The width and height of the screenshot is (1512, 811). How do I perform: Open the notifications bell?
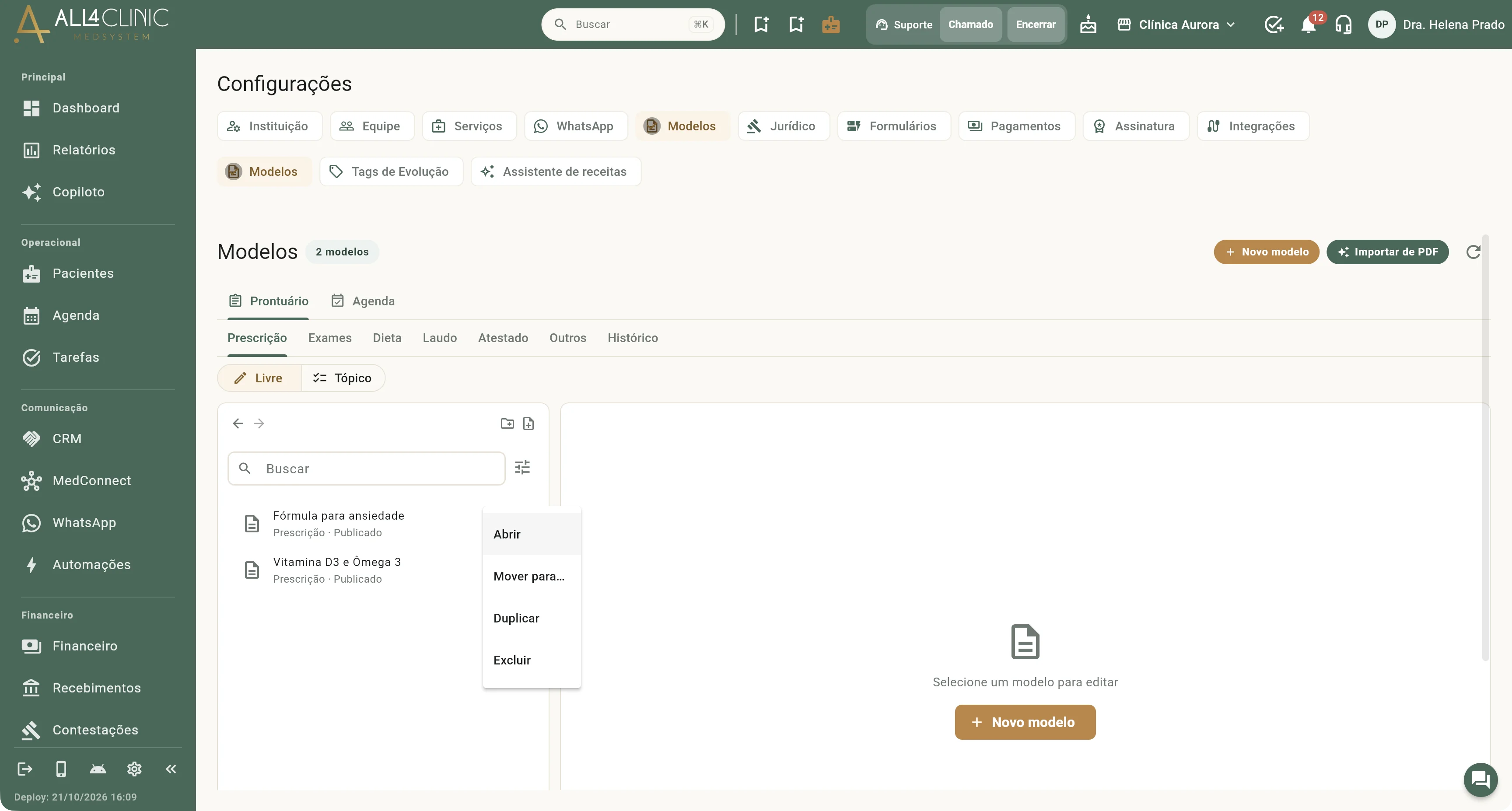pyautogui.click(x=1308, y=24)
